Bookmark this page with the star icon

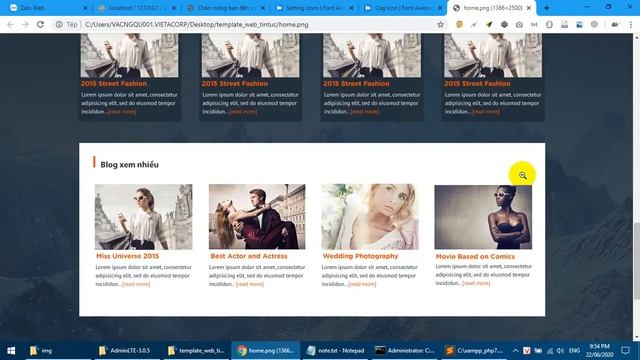click(440, 24)
